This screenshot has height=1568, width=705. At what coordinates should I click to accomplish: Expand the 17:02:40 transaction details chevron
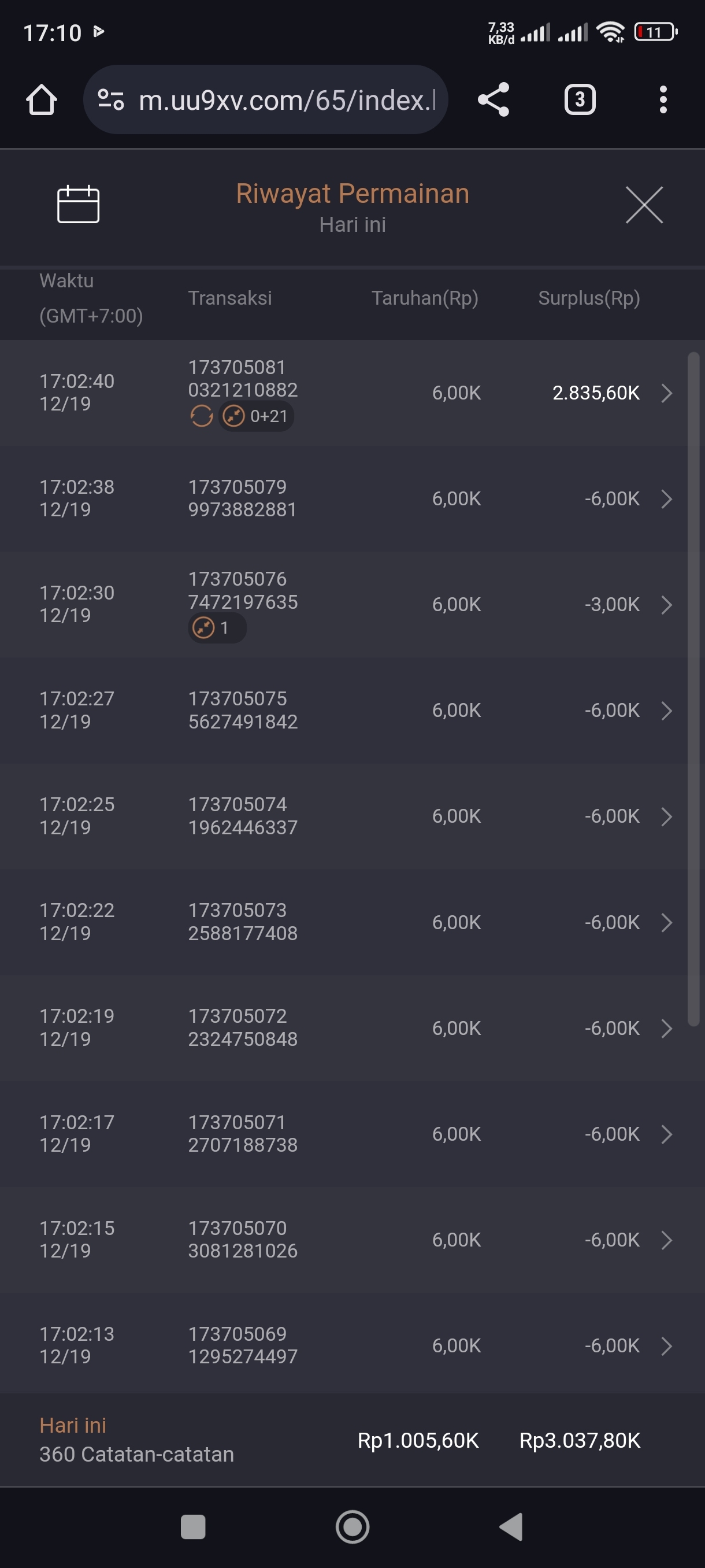(667, 393)
